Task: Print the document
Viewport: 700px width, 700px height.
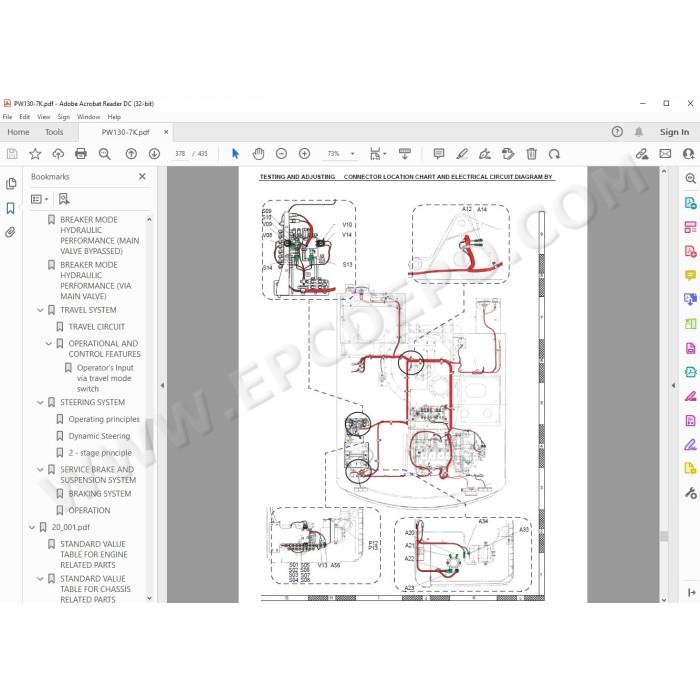Action: pos(81,154)
